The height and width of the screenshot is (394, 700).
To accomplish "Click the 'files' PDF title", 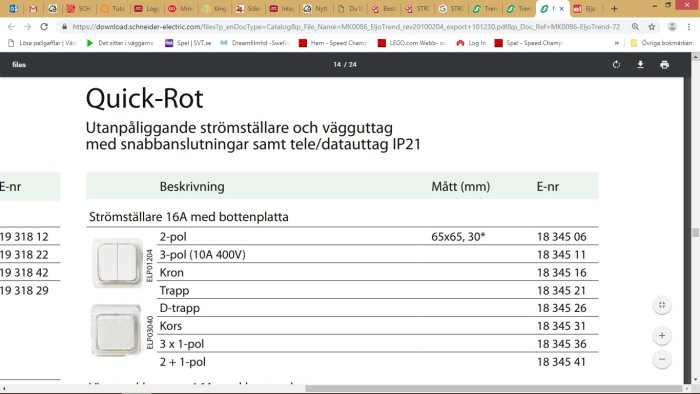I will point(19,65).
